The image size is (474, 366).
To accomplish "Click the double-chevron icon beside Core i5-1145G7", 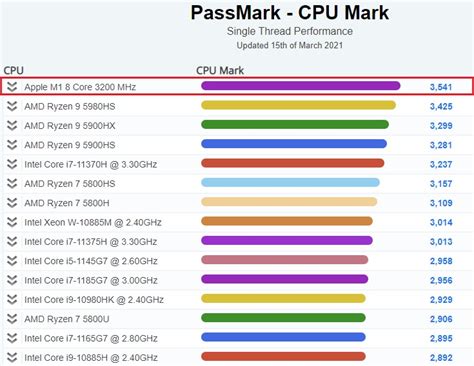I will (12, 261).
